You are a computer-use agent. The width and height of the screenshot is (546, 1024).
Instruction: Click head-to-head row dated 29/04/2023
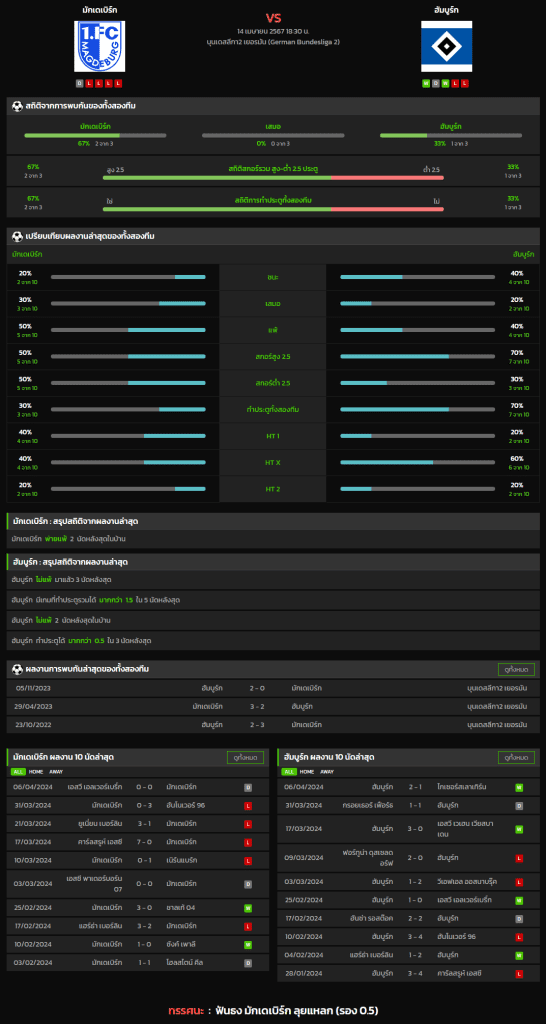[273, 706]
